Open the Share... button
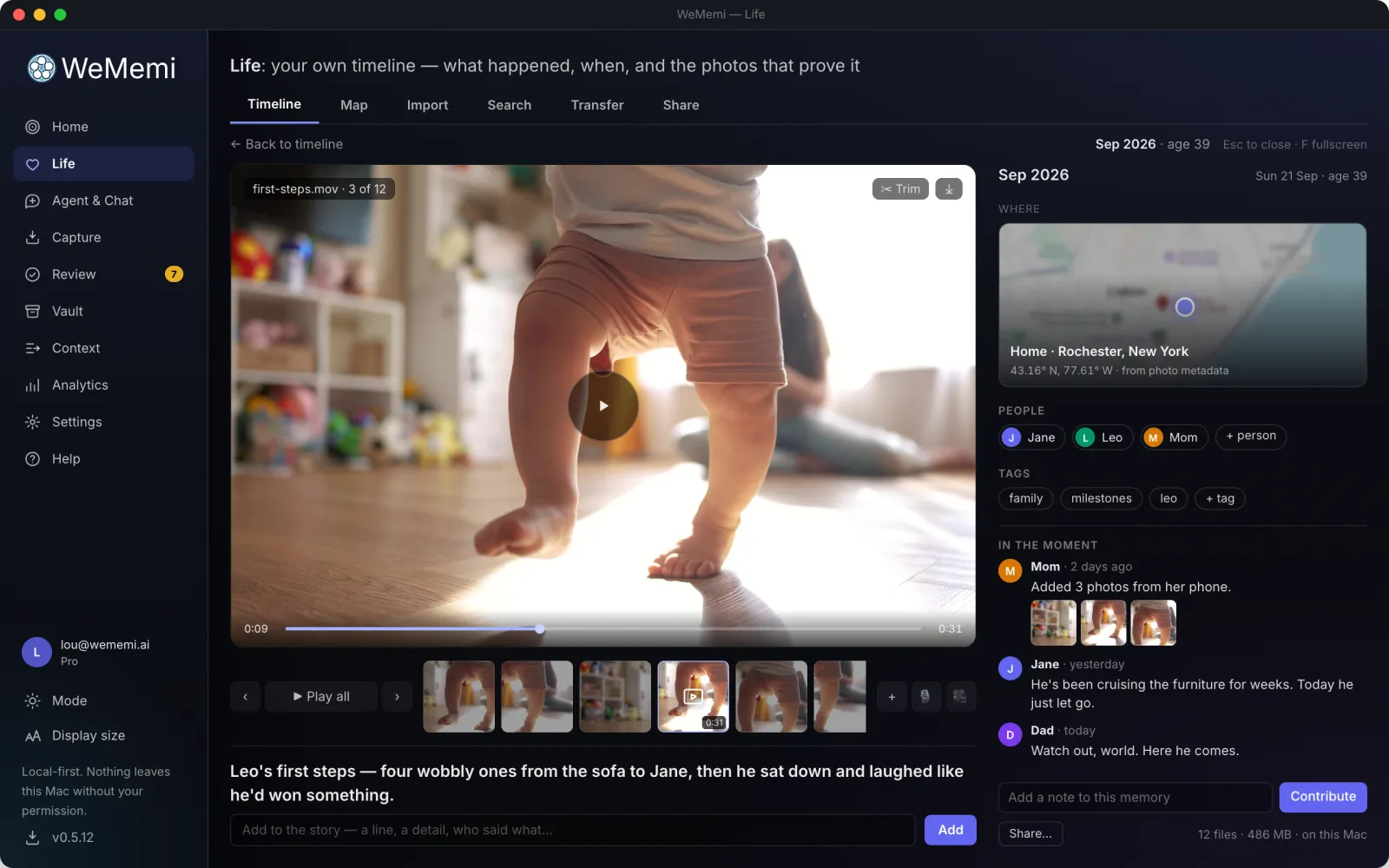Image resolution: width=1389 pixels, height=868 pixels. tap(1030, 834)
